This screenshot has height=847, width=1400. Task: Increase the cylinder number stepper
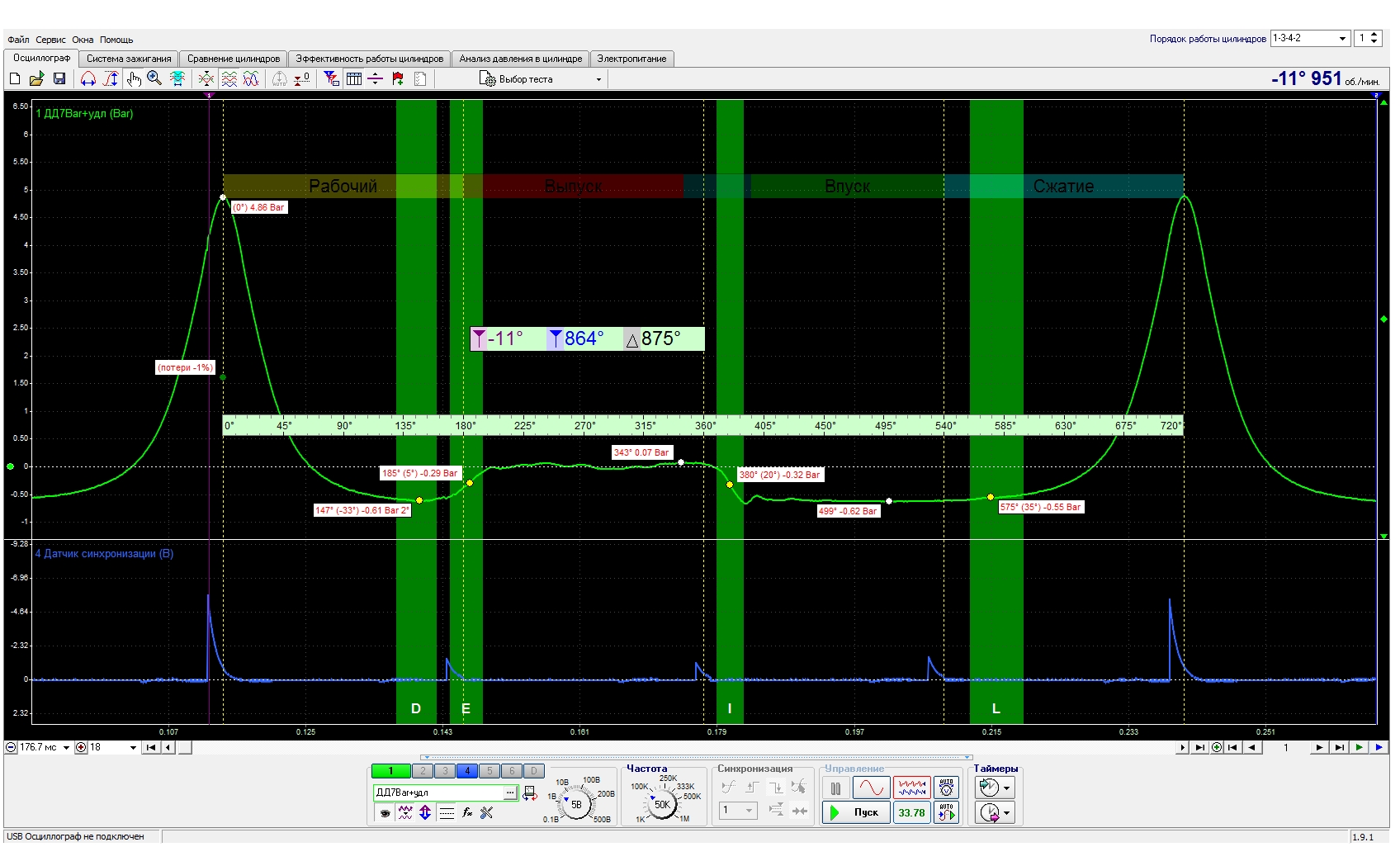click(1374, 35)
